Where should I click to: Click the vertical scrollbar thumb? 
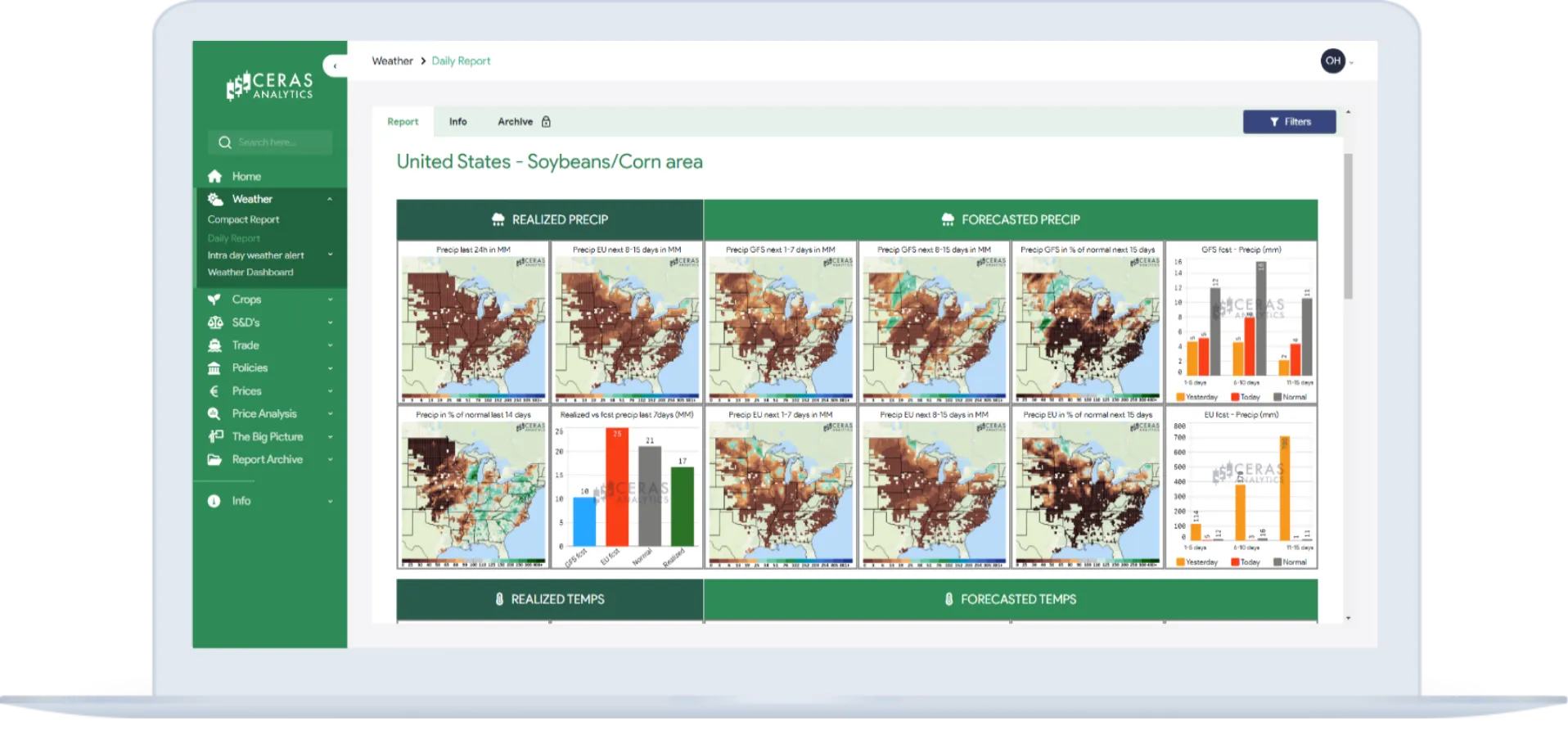1348,226
